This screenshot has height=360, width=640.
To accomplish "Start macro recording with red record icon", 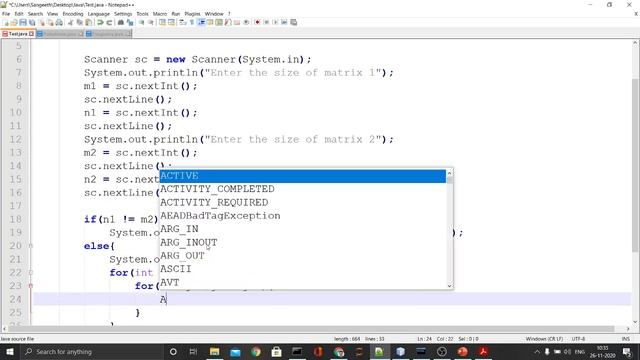I will click(x=257, y=22).
